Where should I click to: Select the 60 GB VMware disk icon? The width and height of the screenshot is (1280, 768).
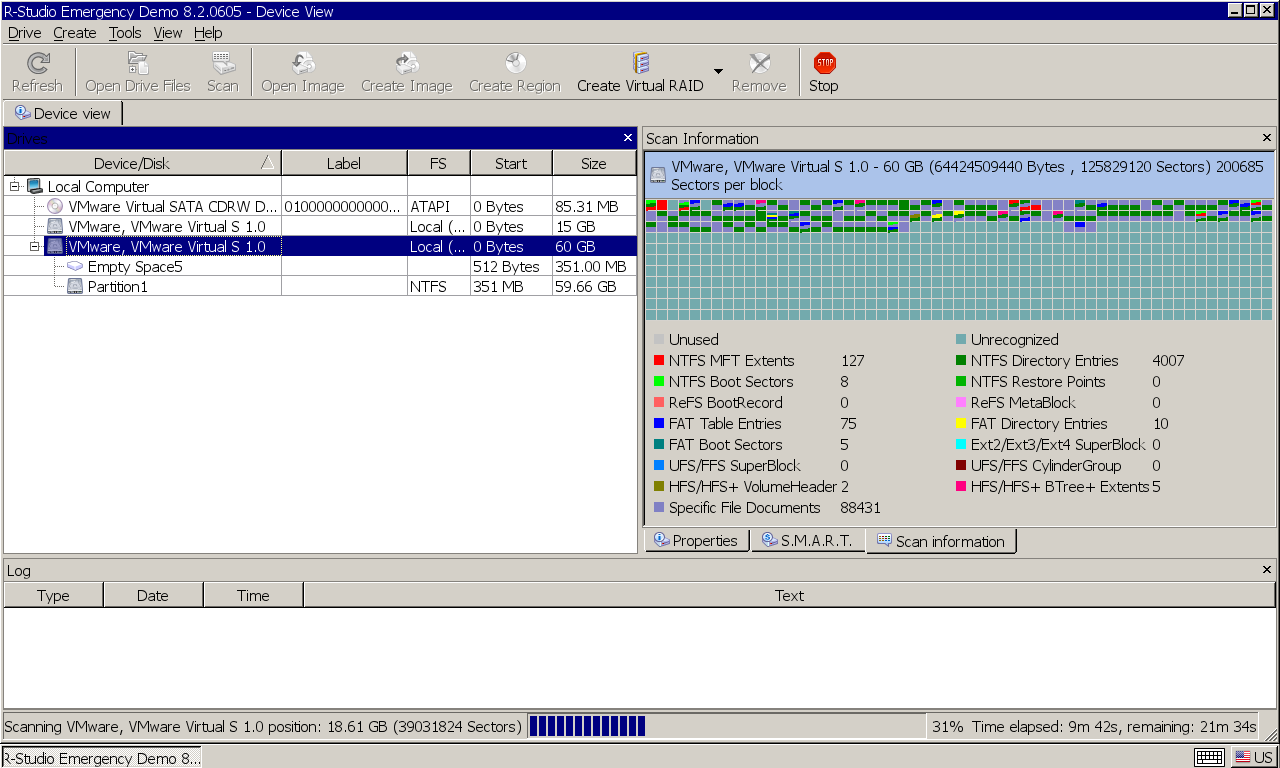click(x=55, y=246)
